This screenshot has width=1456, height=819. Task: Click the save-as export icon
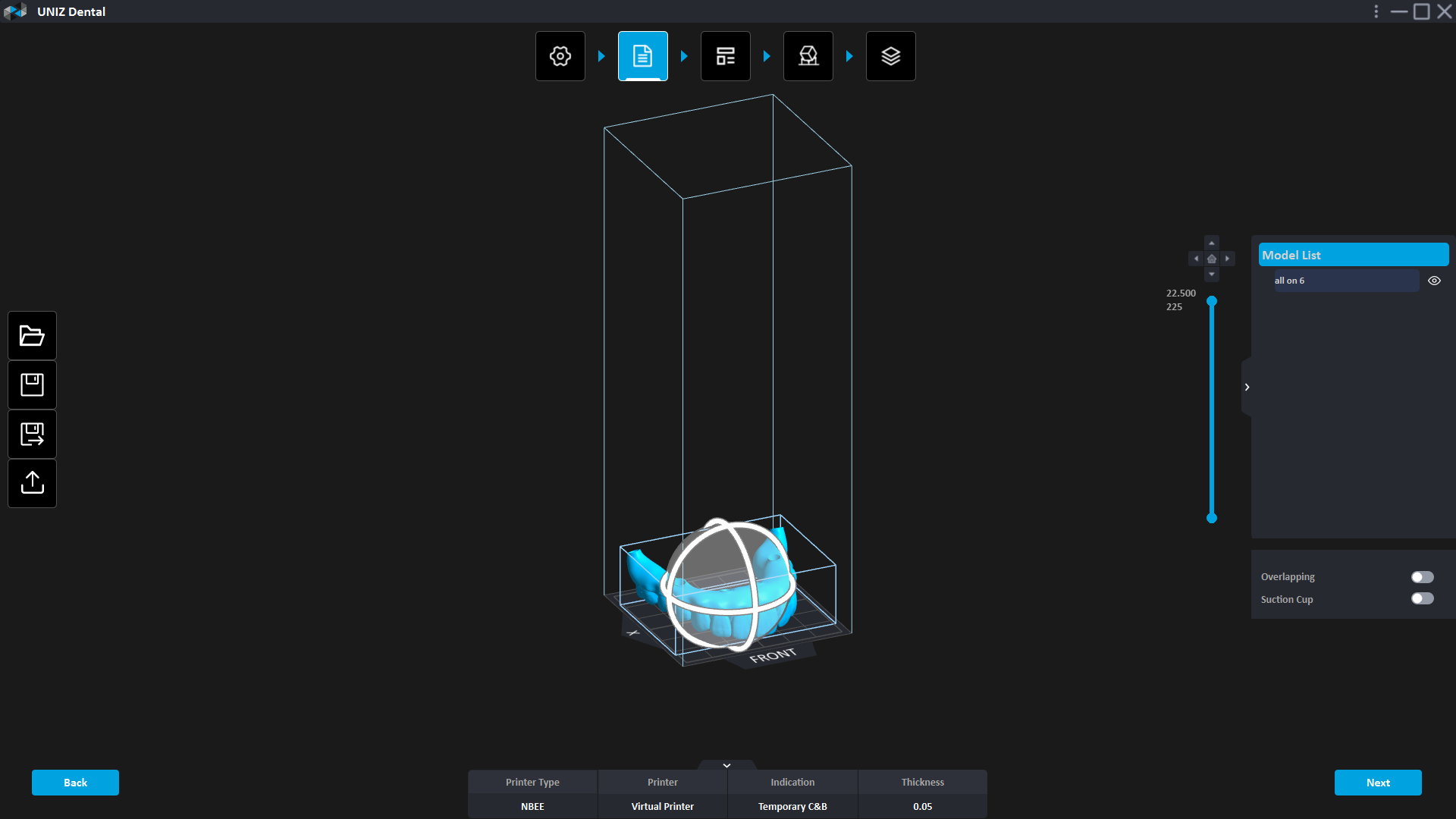click(32, 435)
